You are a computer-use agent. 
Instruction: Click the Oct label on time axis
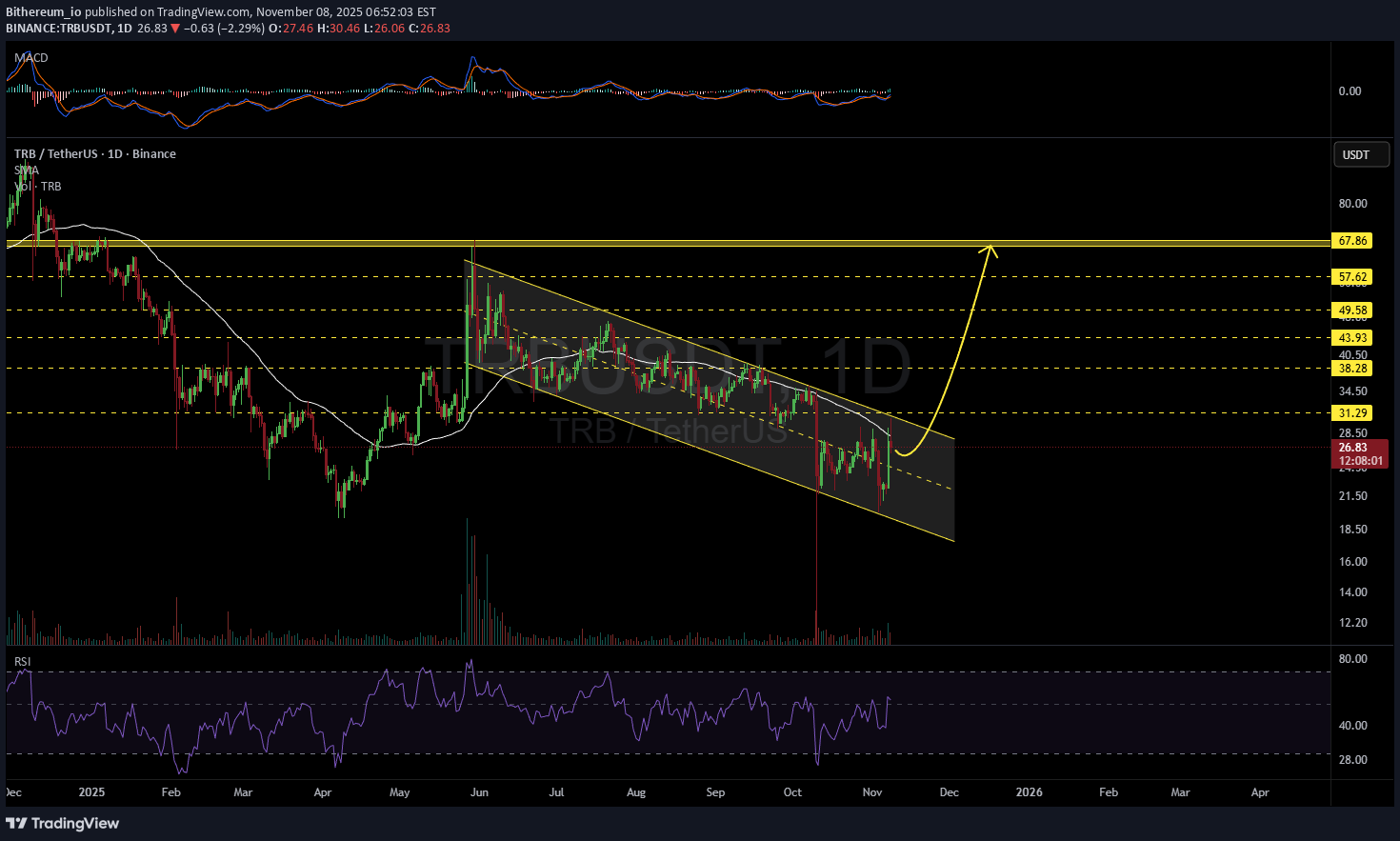click(792, 792)
